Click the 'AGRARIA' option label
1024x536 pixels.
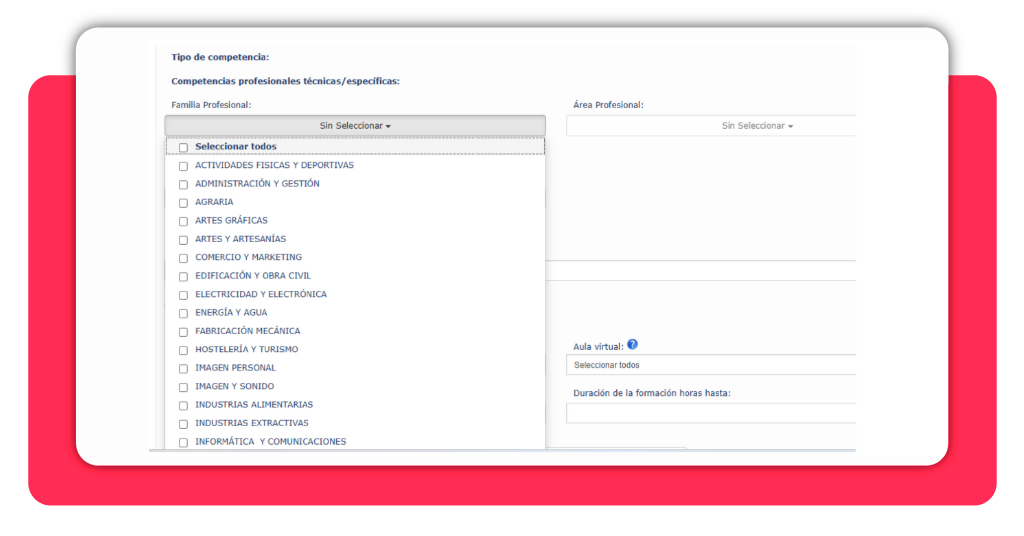[214, 202]
